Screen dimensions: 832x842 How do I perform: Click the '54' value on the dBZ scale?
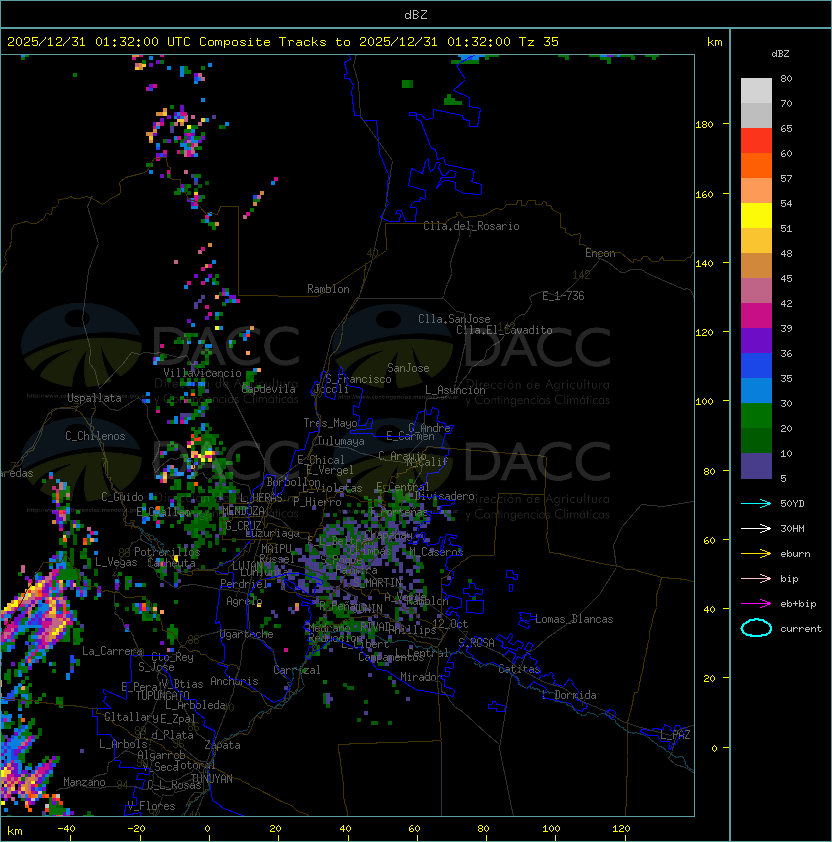point(786,204)
